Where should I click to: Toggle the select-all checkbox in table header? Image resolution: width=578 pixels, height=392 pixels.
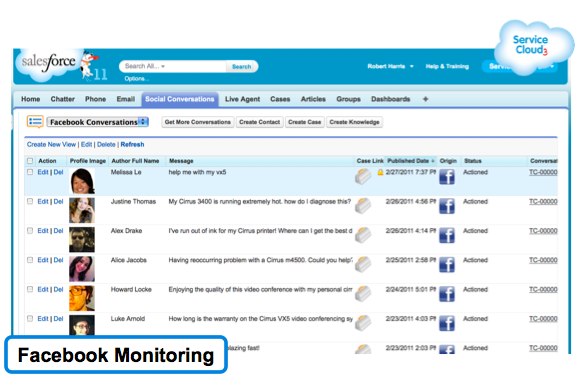30,161
